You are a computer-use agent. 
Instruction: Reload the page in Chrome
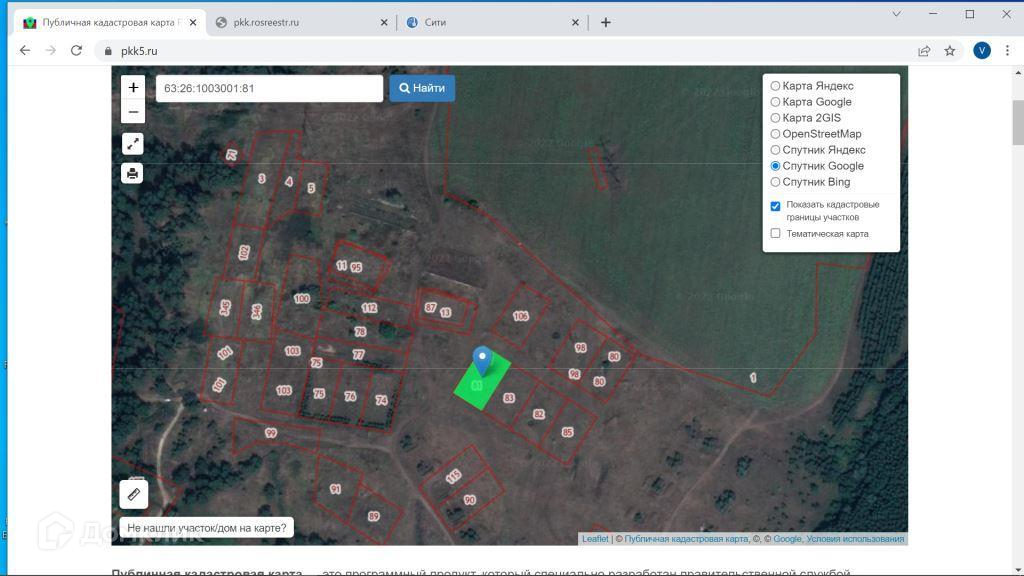(x=76, y=51)
